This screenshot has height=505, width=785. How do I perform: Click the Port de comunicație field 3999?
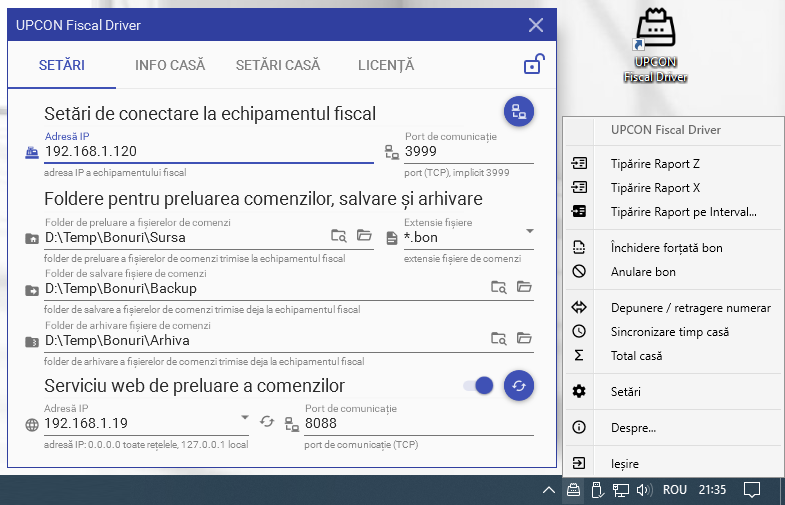pyautogui.click(x=469, y=152)
